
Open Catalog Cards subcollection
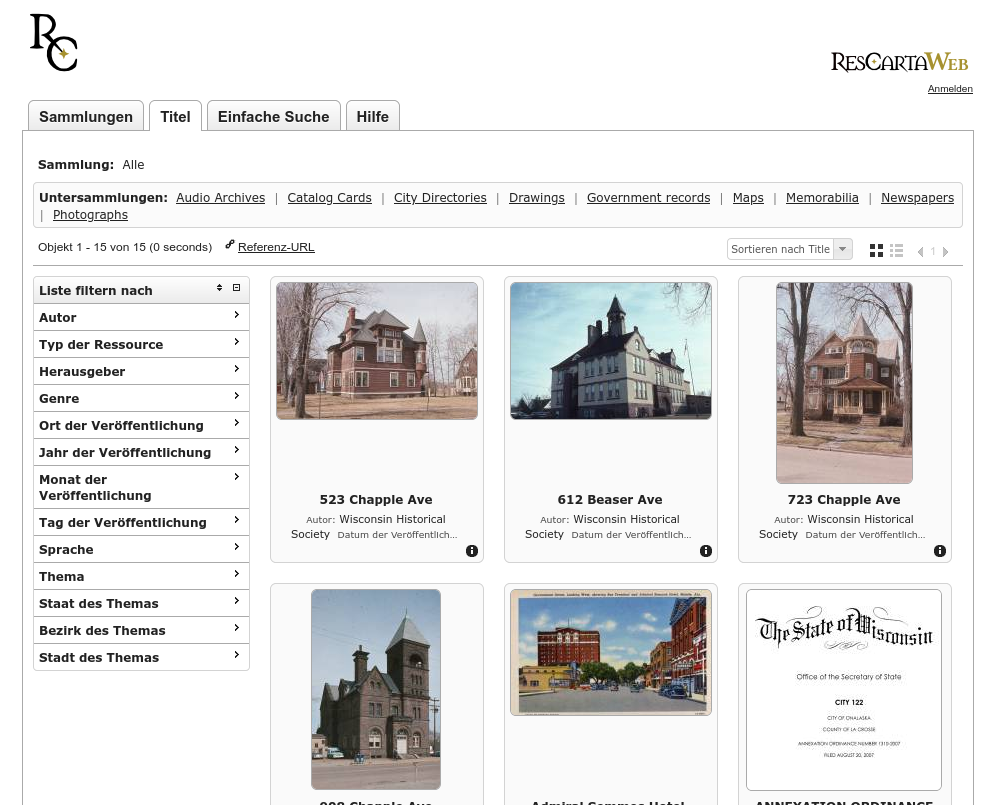[x=329, y=198]
